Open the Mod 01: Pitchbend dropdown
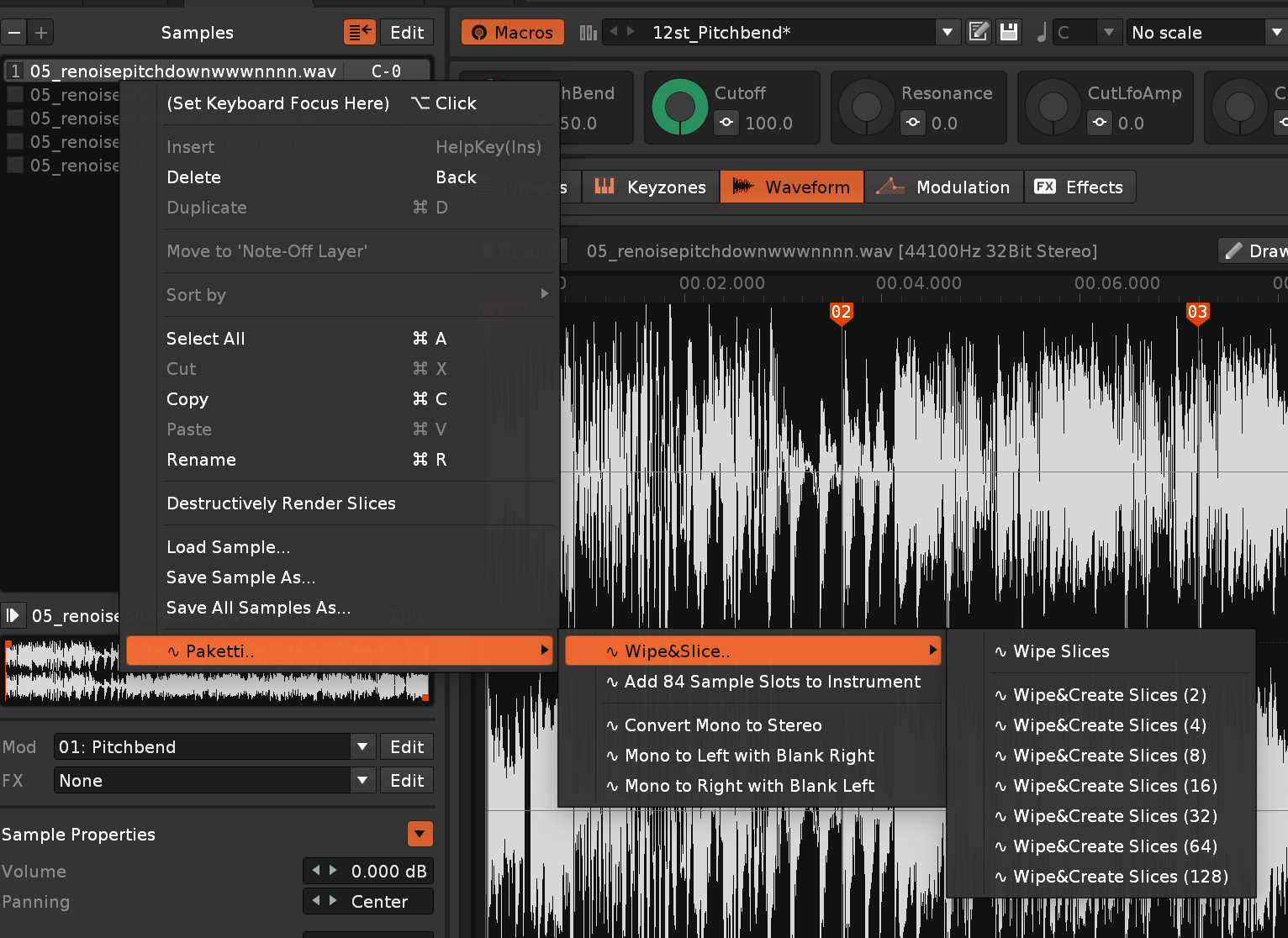Viewport: 1288px width, 938px height. pos(362,746)
